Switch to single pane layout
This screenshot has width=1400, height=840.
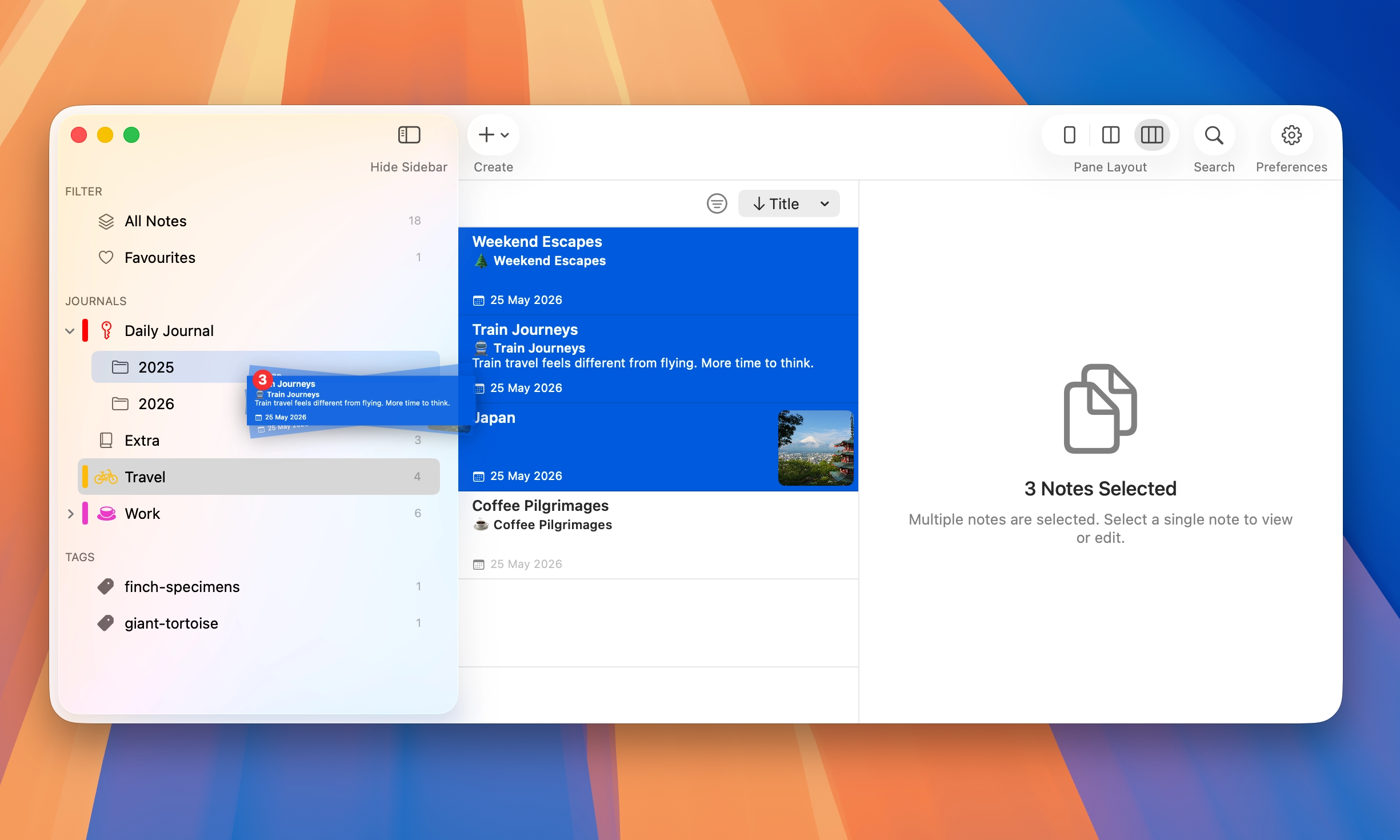click(1069, 135)
